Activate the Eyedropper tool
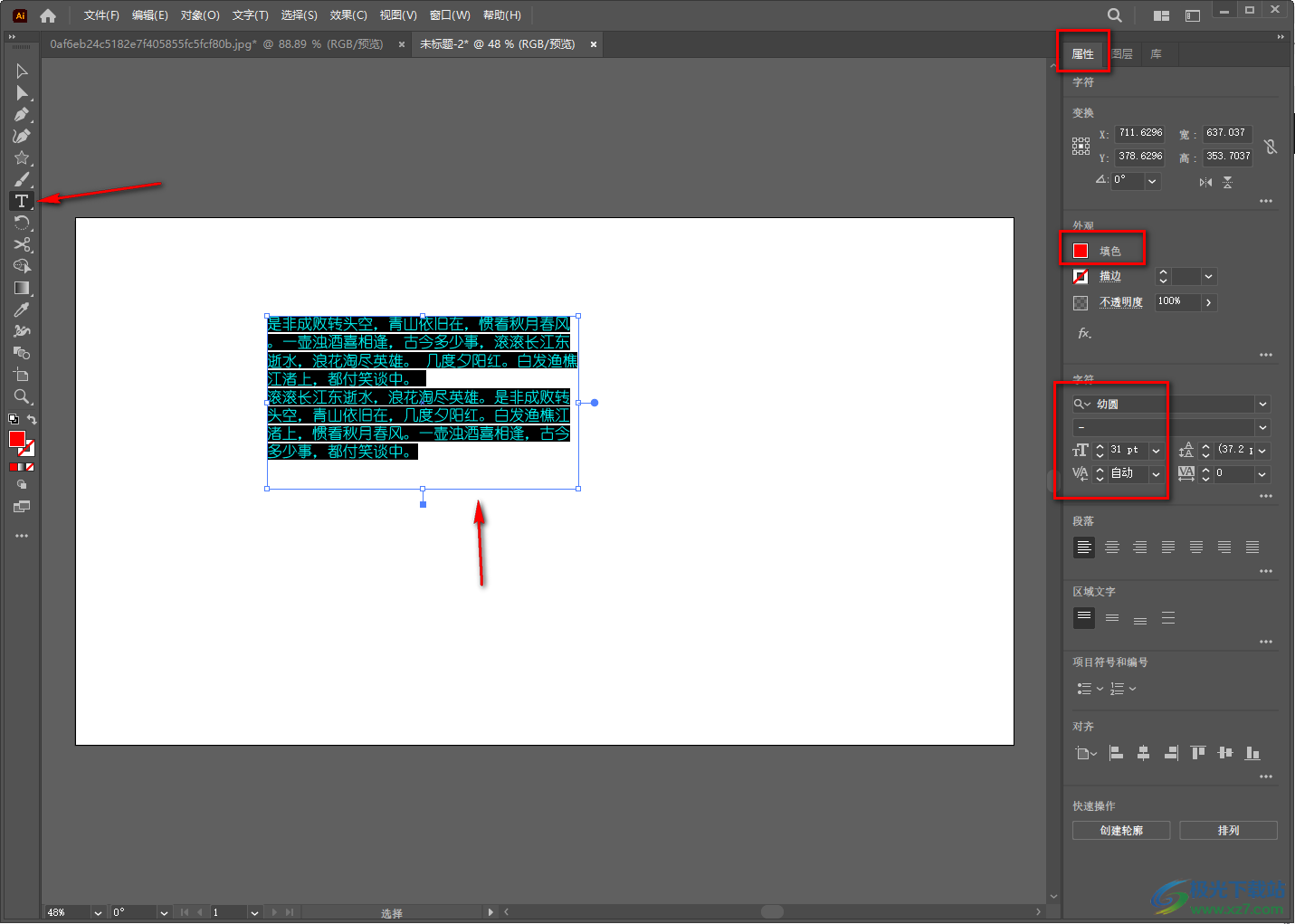Image resolution: width=1295 pixels, height=924 pixels. coord(22,310)
